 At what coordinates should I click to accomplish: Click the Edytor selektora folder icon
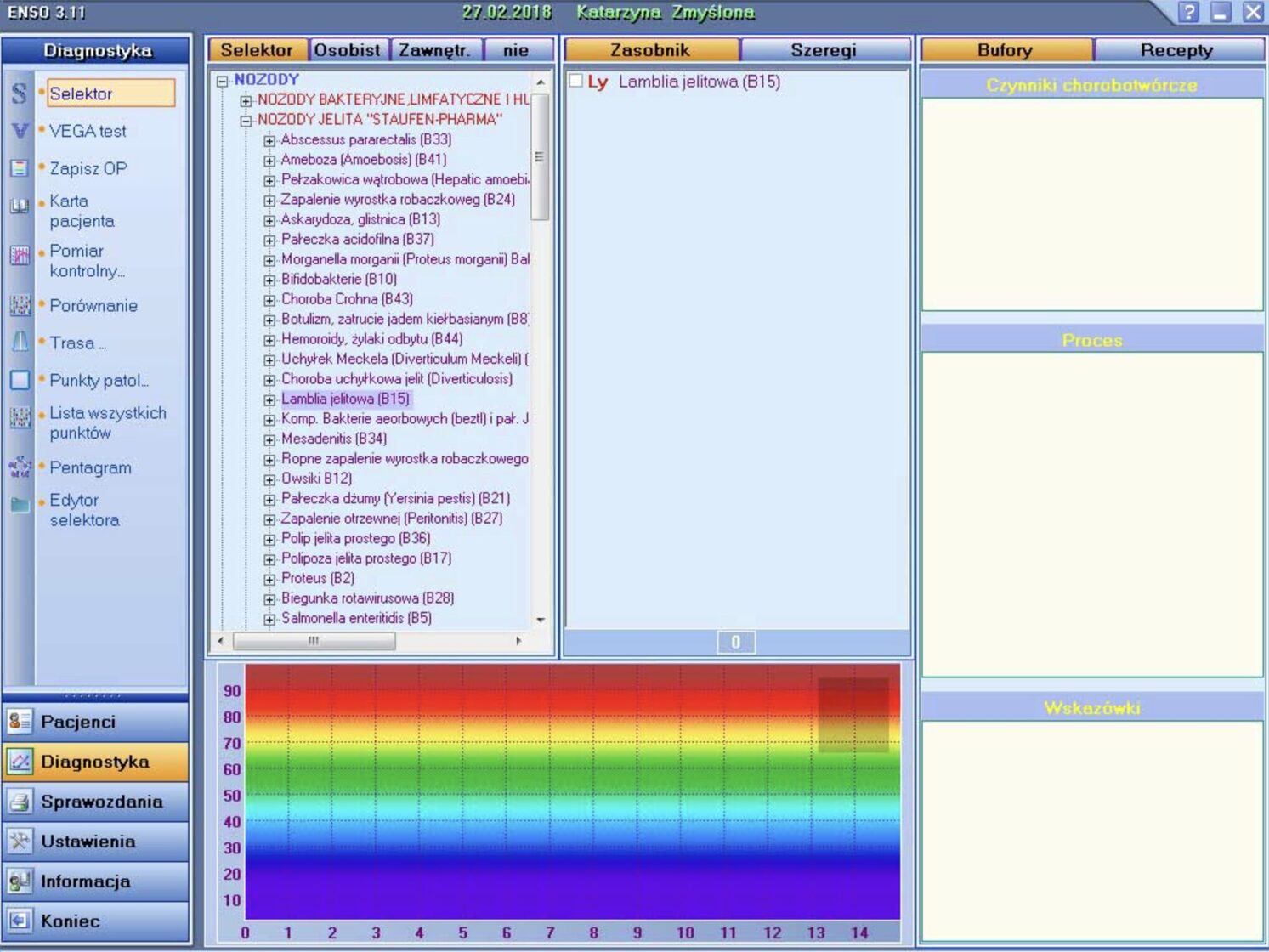tap(20, 504)
